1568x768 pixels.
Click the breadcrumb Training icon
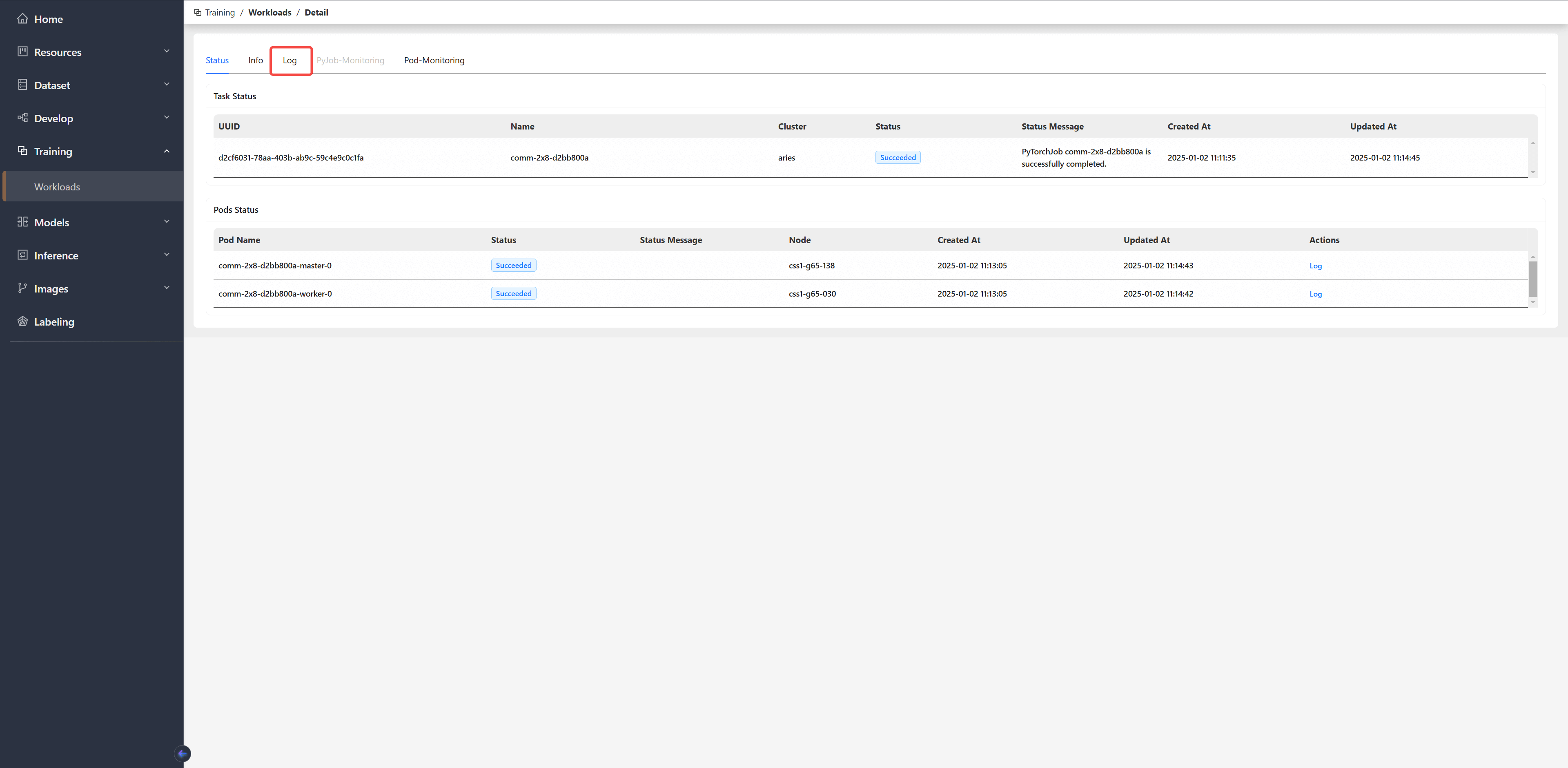pos(198,12)
